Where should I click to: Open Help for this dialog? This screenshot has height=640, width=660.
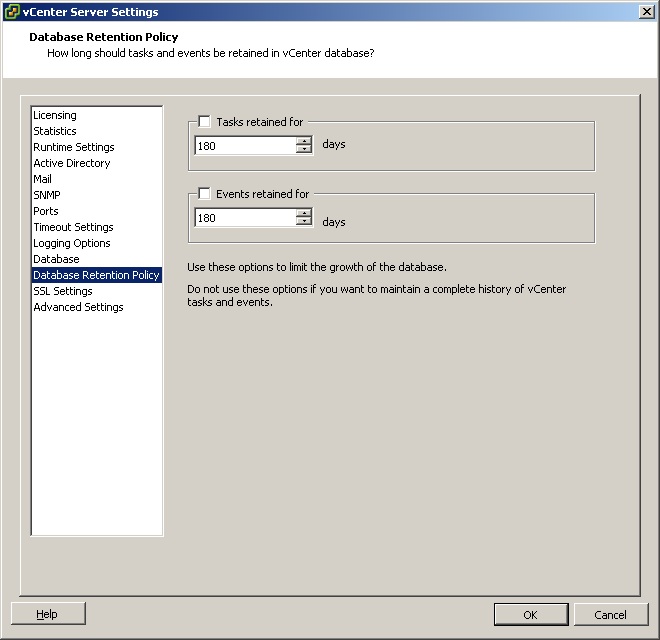(x=48, y=614)
